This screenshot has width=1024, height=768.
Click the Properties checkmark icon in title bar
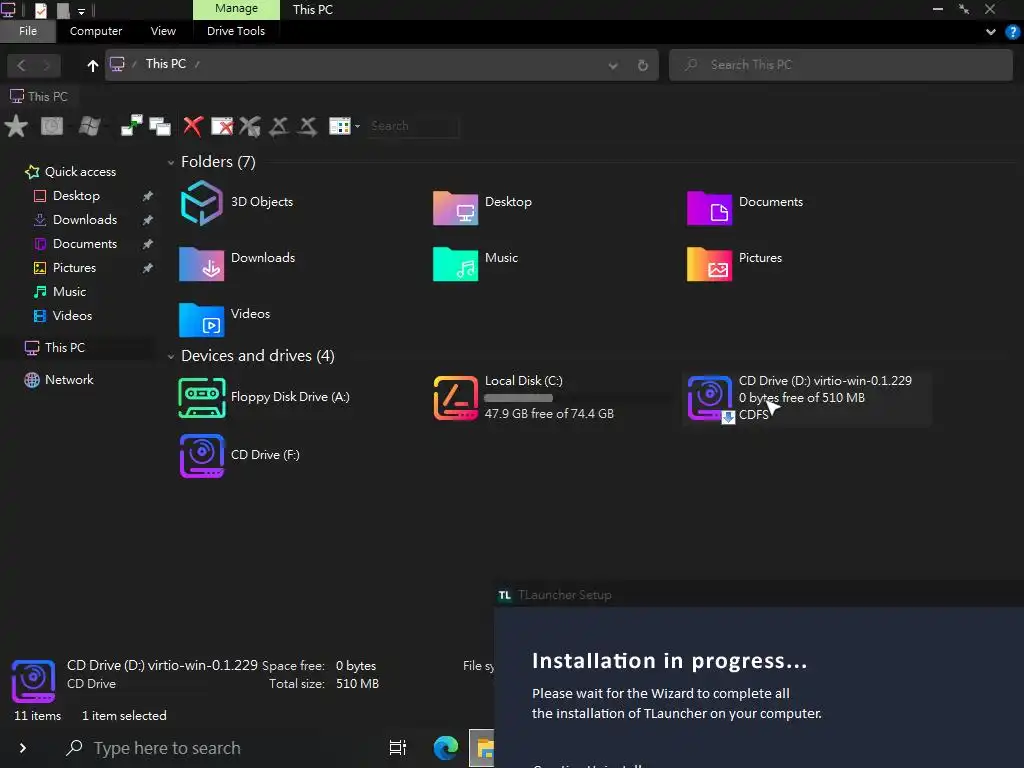coord(40,10)
